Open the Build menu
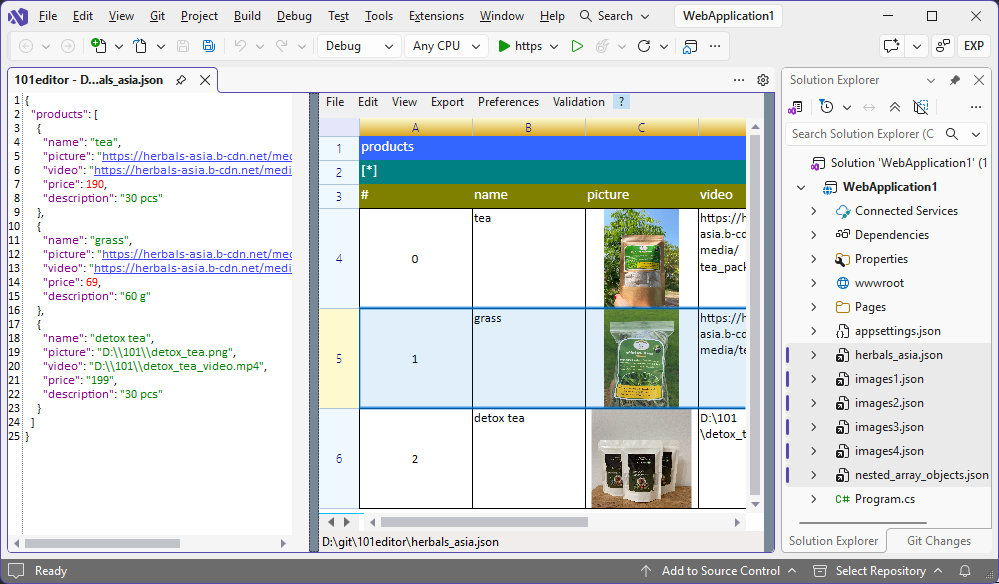 247,16
